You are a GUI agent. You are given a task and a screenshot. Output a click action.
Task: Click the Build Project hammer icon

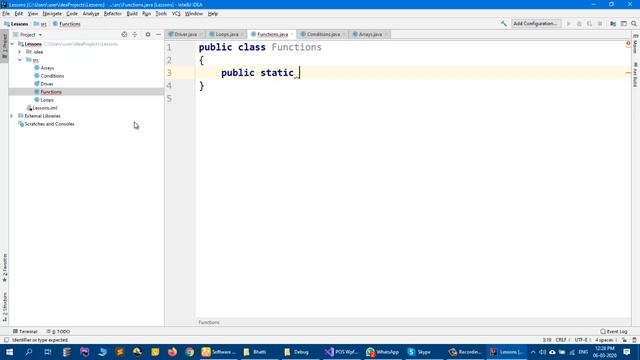pos(504,24)
